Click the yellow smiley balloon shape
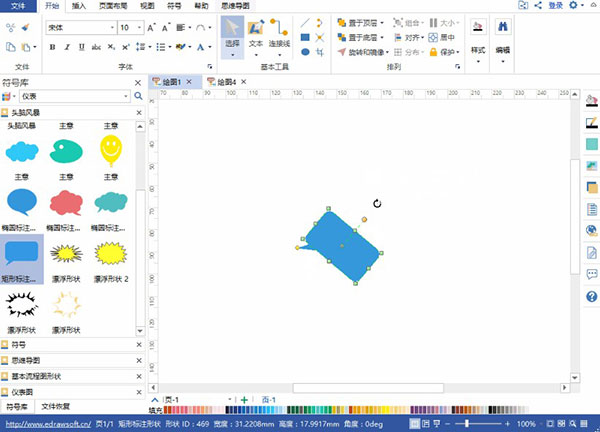This screenshot has width=600, height=432. (112, 151)
